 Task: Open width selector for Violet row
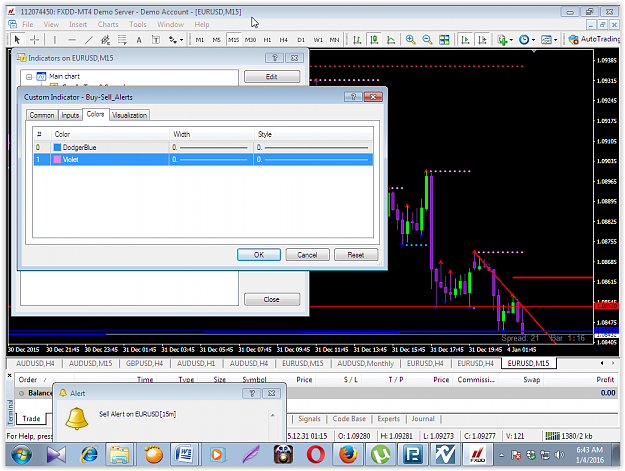(211, 159)
